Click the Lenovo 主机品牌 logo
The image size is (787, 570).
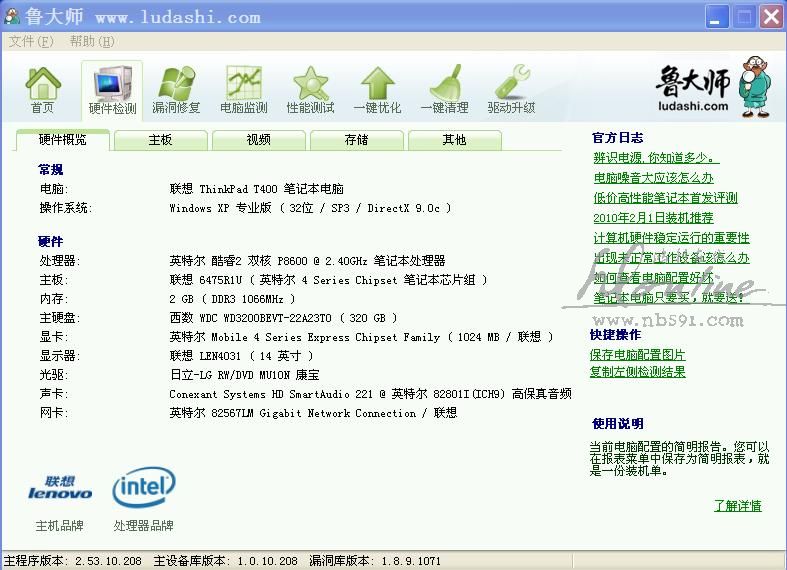click(60, 487)
